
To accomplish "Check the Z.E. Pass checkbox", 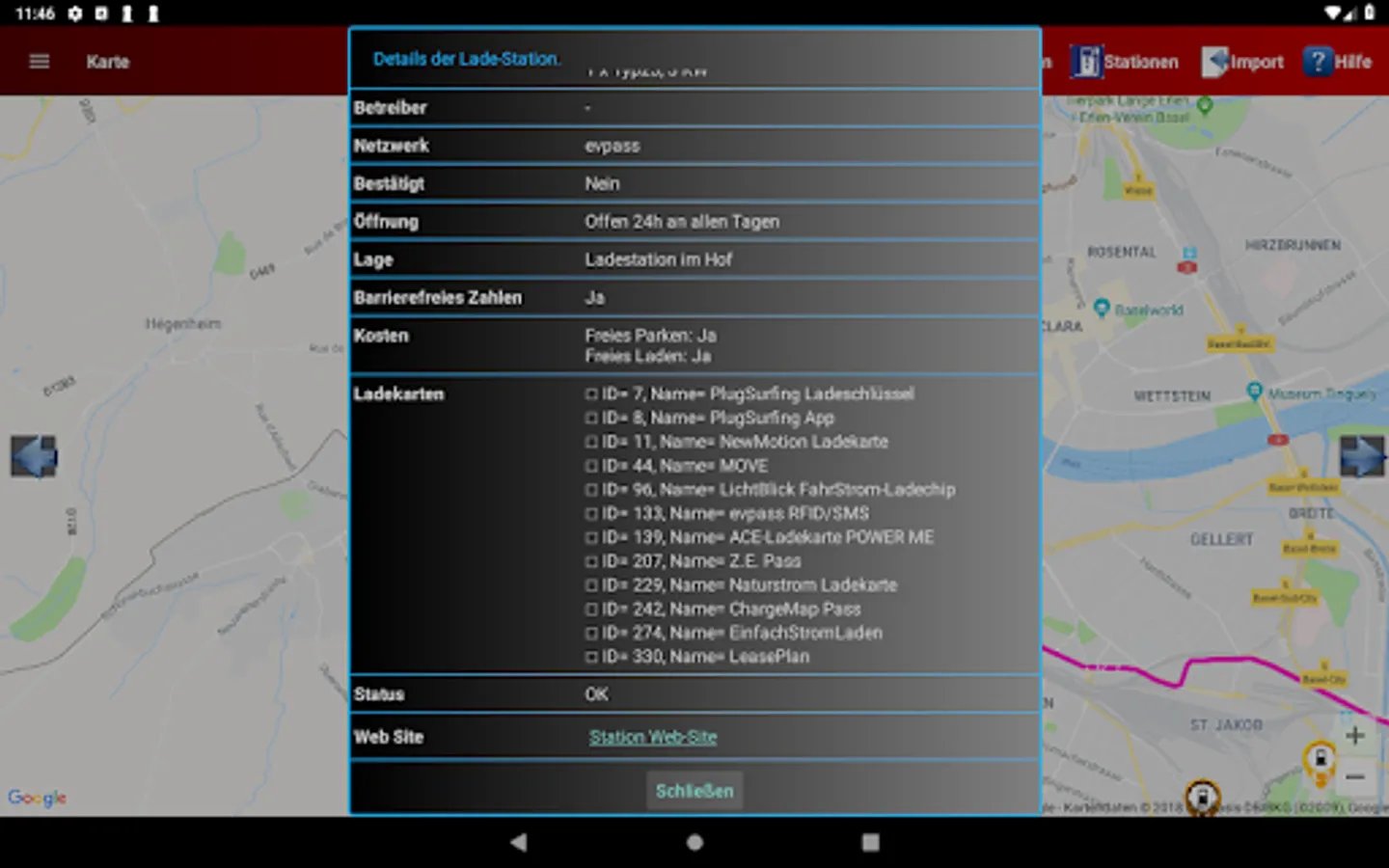I will point(591,561).
